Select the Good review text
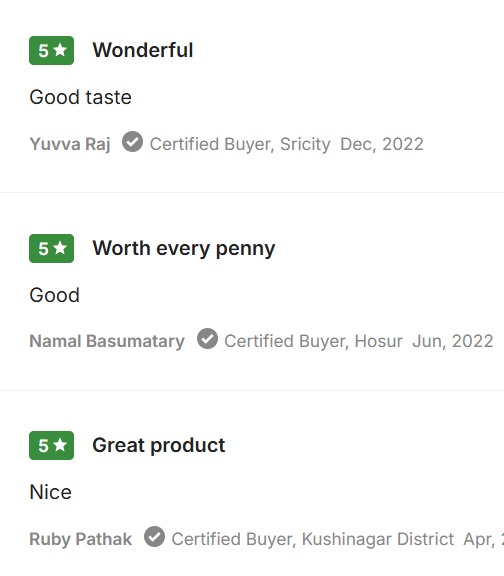504x576 pixels. coord(54,295)
